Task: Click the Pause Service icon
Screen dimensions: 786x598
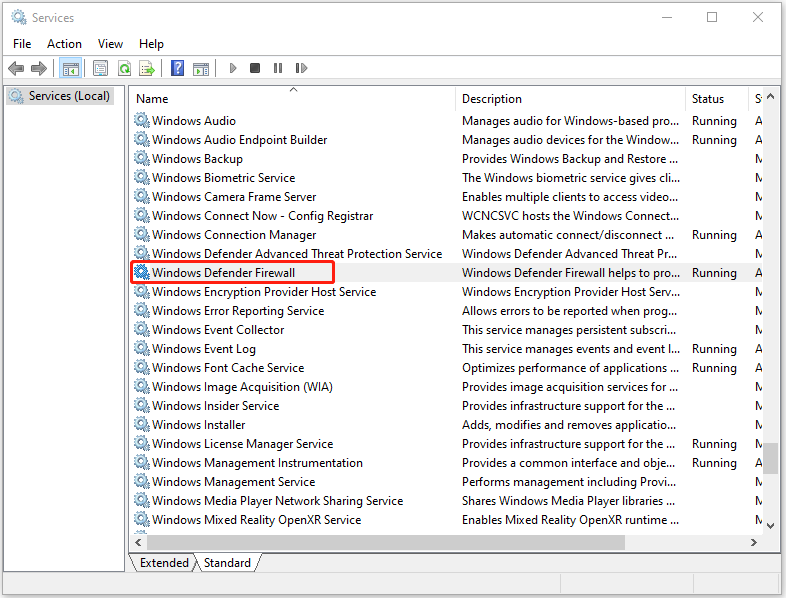Action: (x=278, y=68)
